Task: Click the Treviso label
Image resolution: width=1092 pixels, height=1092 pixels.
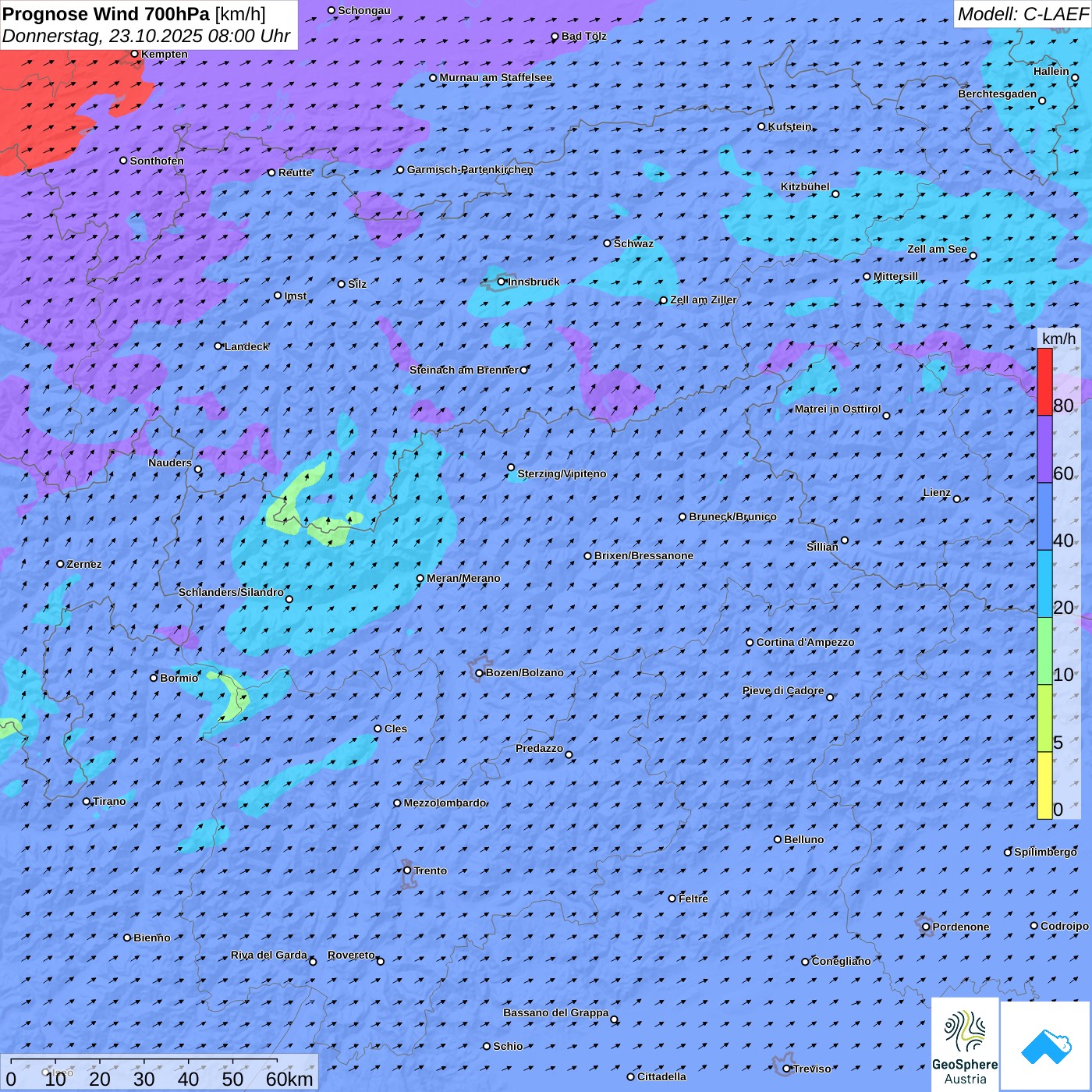Action: tap(811, 1069)
